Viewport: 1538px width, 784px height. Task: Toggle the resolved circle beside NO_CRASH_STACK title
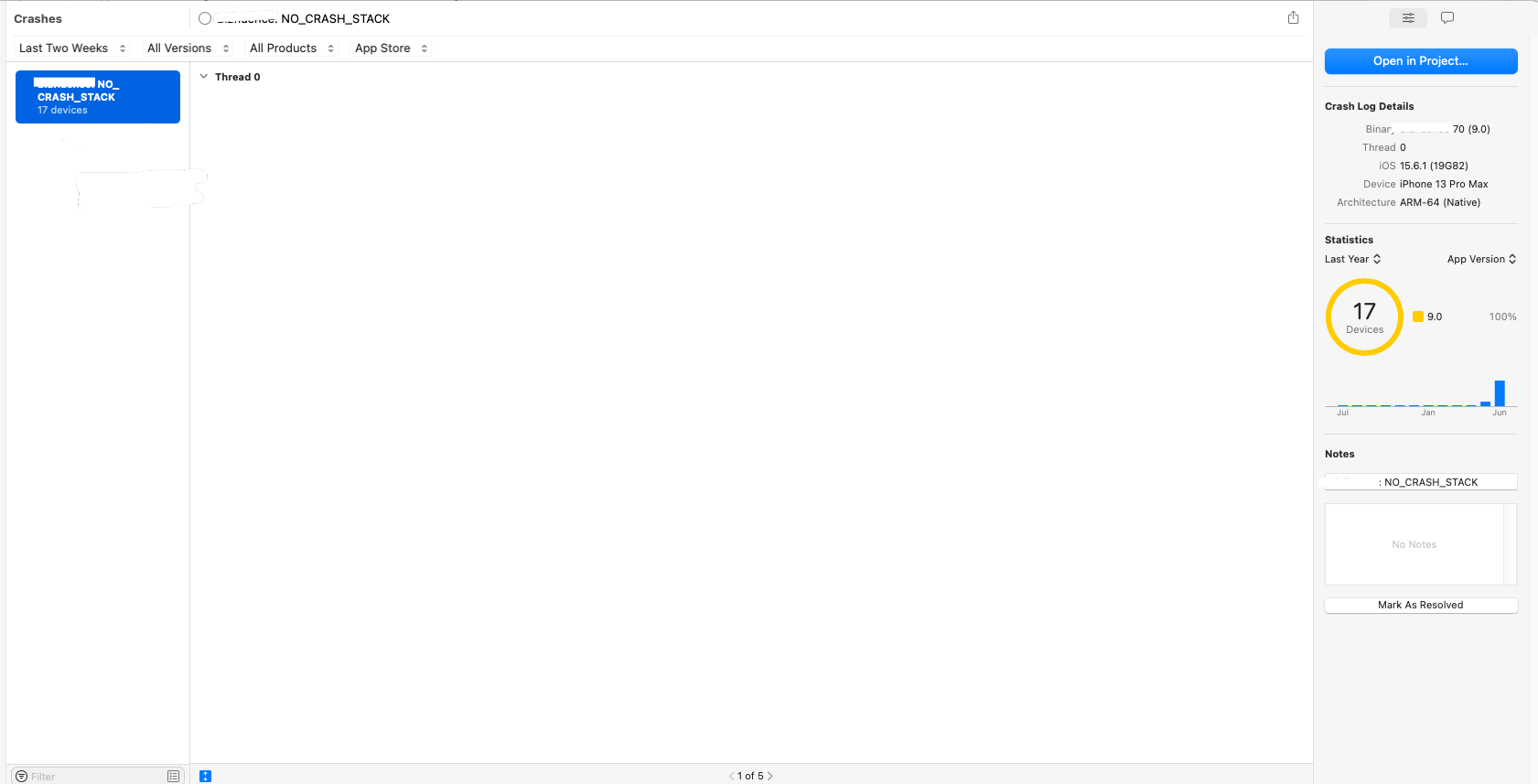205,18
